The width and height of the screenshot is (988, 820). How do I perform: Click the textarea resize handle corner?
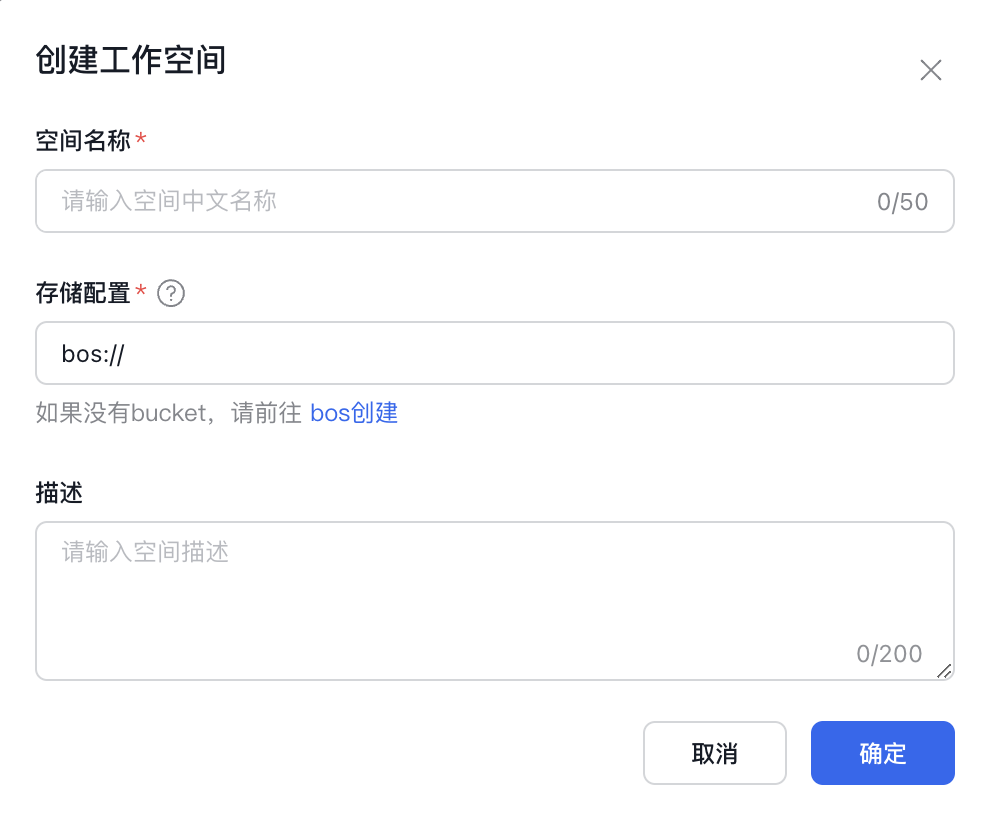(x=944, y=671)
